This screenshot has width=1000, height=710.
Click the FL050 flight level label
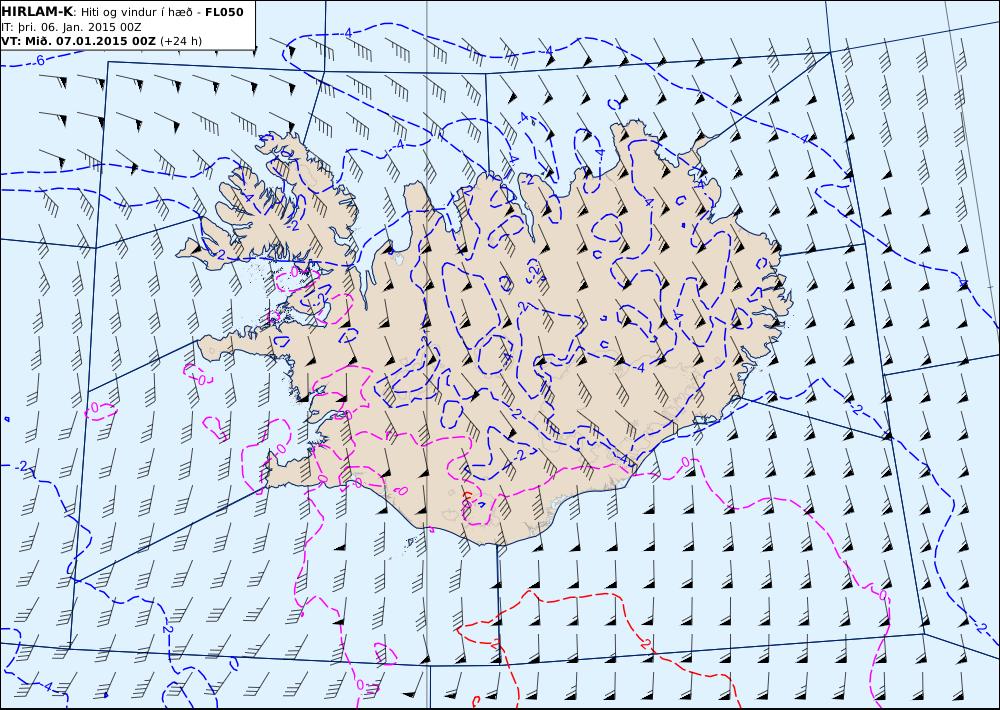(224, 12)
